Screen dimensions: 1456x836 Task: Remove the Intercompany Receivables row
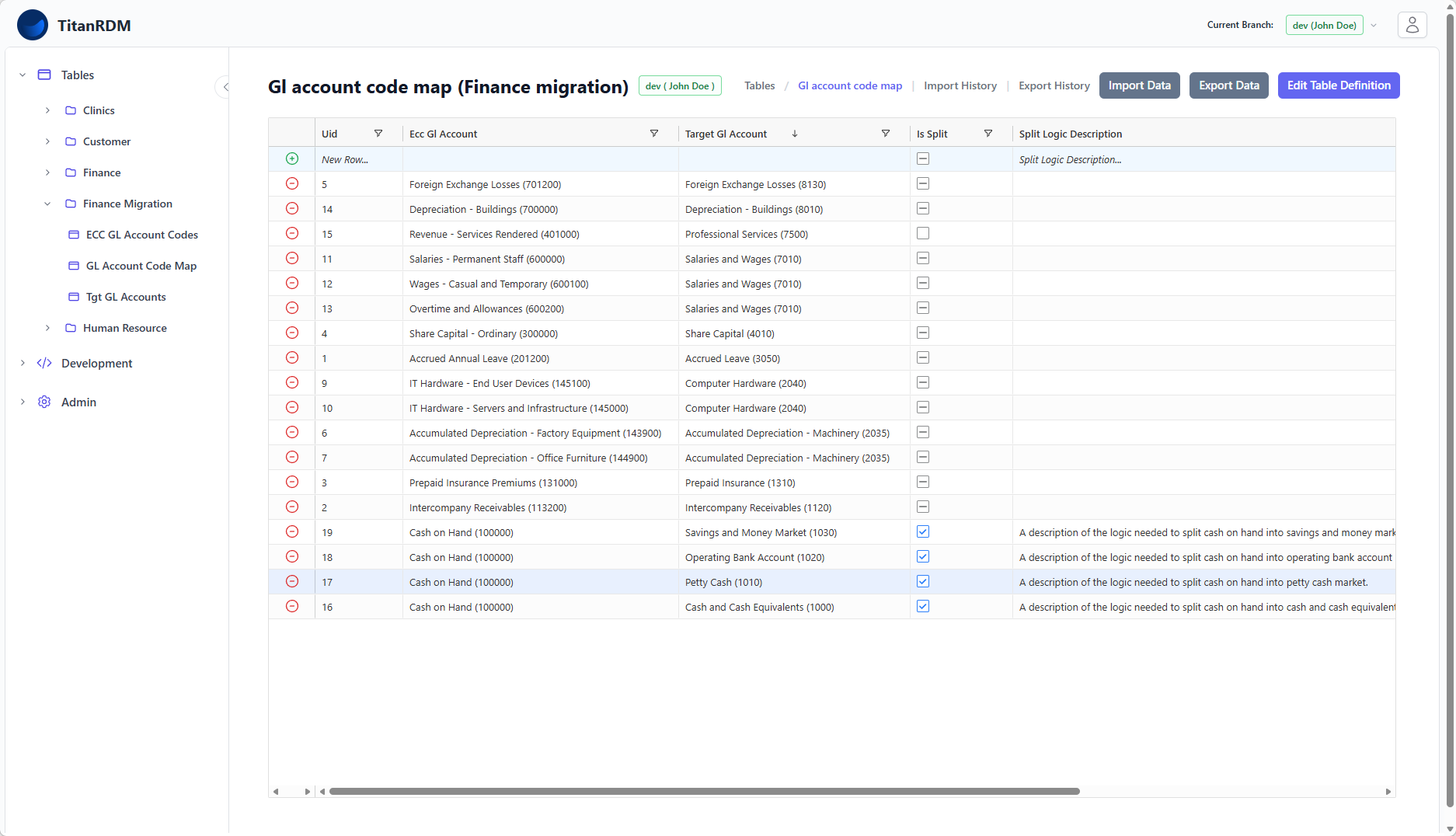[292, 507]
